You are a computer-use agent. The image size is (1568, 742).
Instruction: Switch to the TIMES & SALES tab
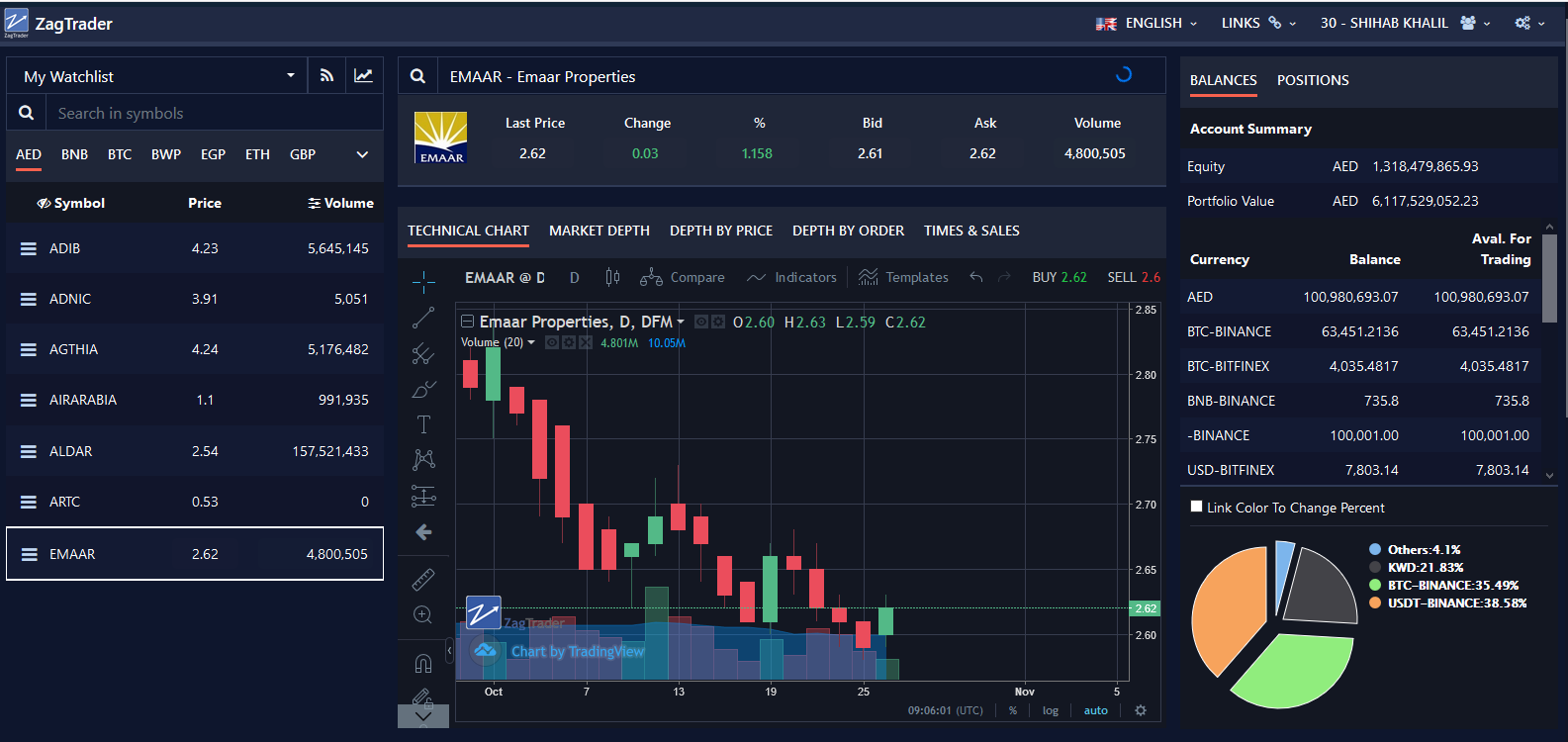[971, 231]
